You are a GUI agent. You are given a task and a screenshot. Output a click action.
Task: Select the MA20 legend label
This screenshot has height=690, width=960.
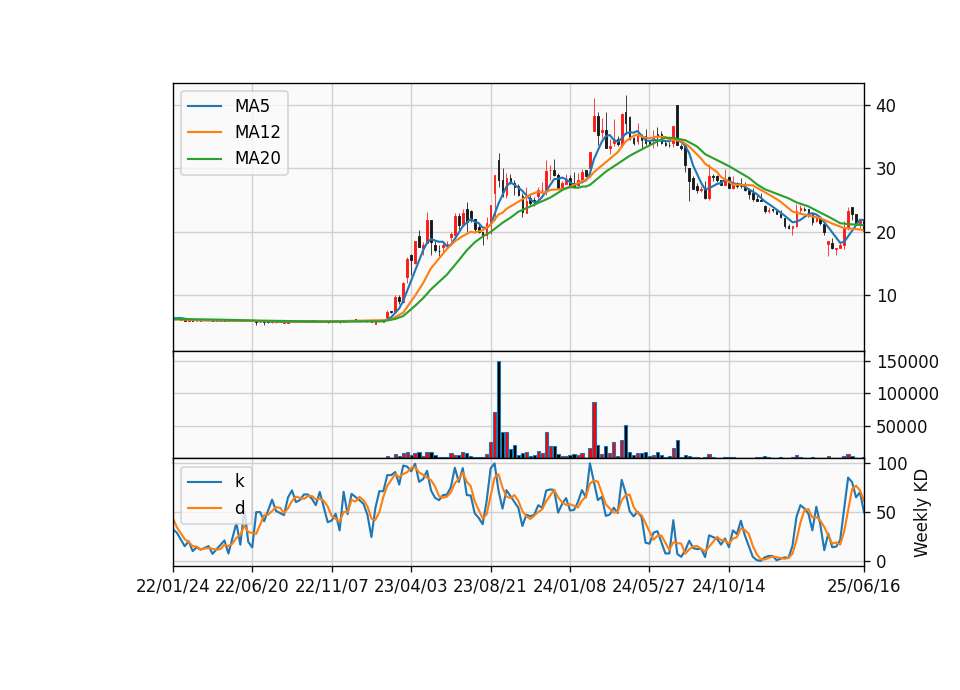coord(257,158)
